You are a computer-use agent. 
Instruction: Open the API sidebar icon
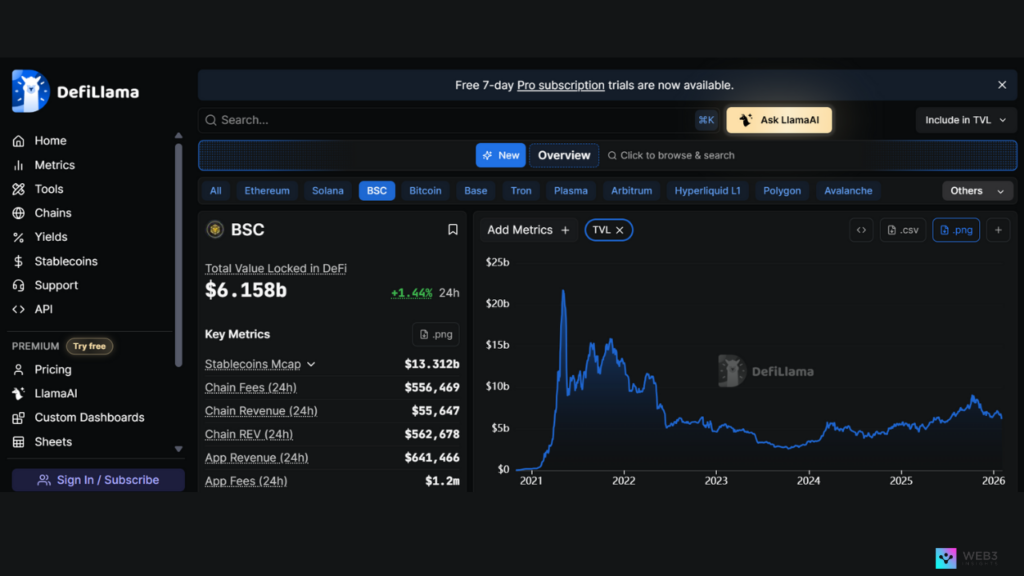(x=19, y=309)
